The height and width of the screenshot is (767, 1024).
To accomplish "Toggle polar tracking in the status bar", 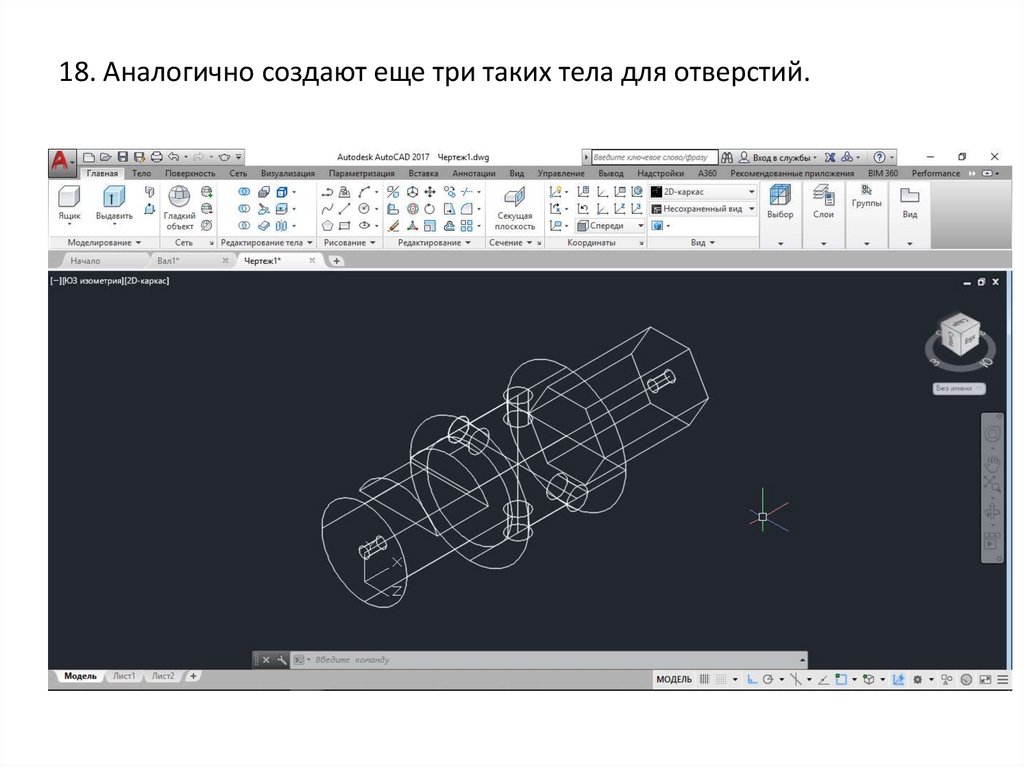I will coord(768,680).
